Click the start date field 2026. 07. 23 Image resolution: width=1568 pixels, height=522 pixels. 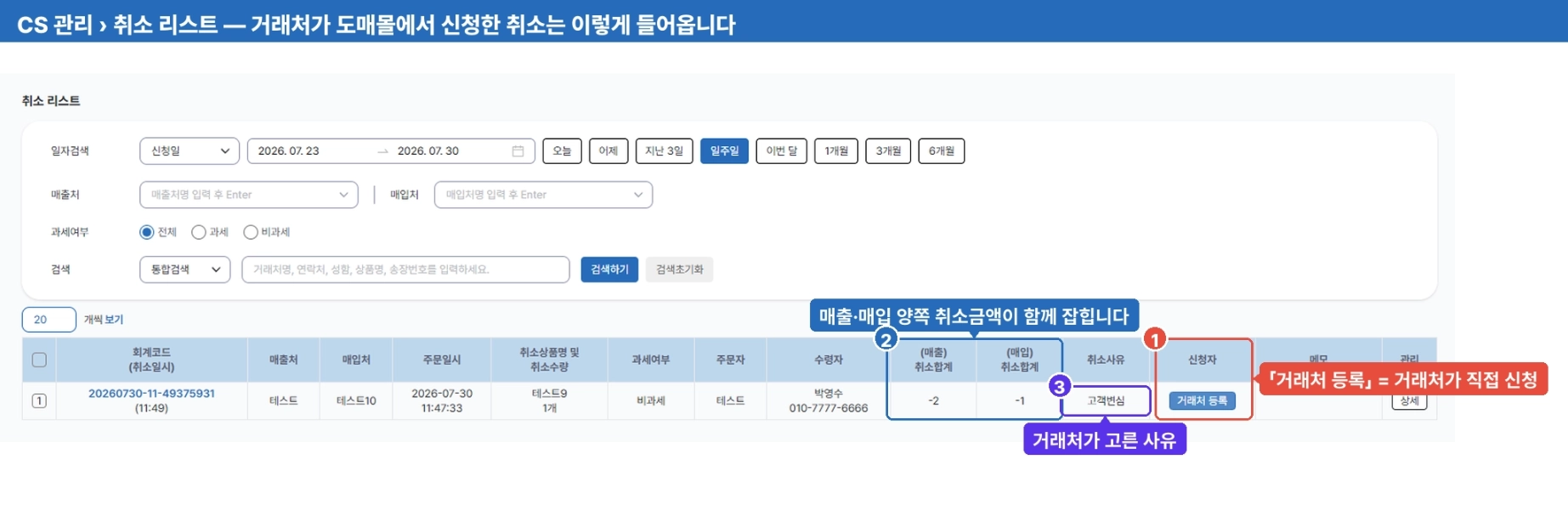pyautogui.click(x=289, y=150)
